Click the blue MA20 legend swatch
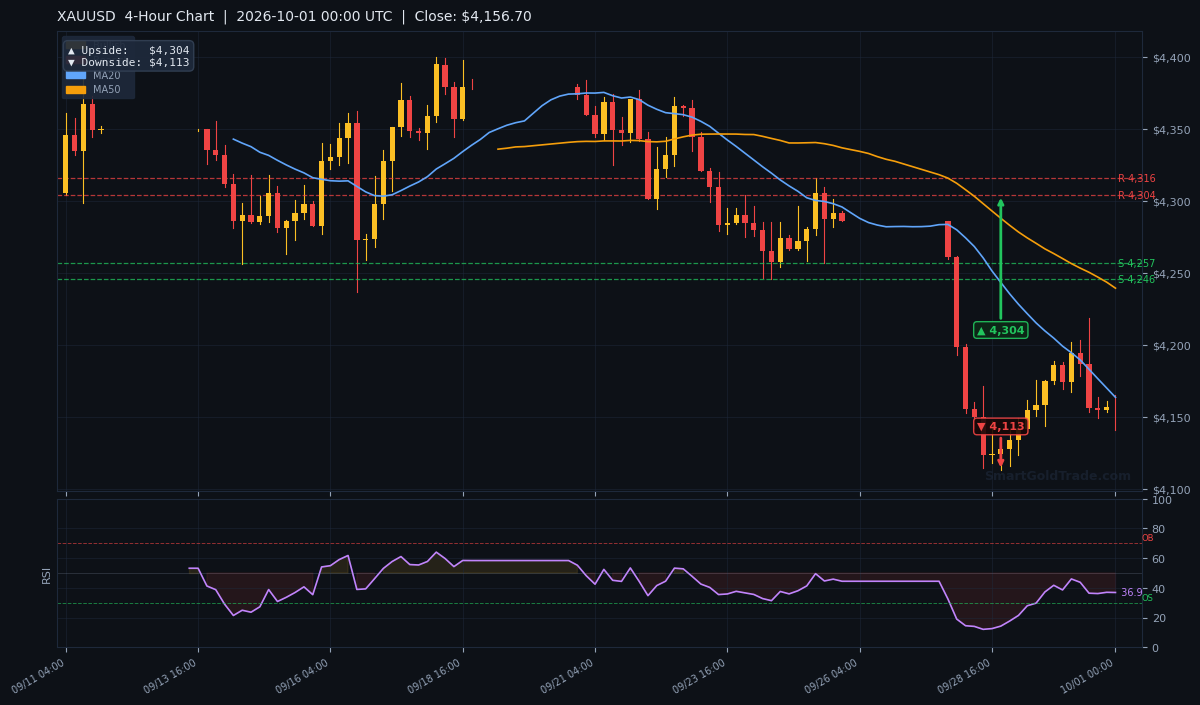The image size is (1200, 705). [x=76, y=75]
